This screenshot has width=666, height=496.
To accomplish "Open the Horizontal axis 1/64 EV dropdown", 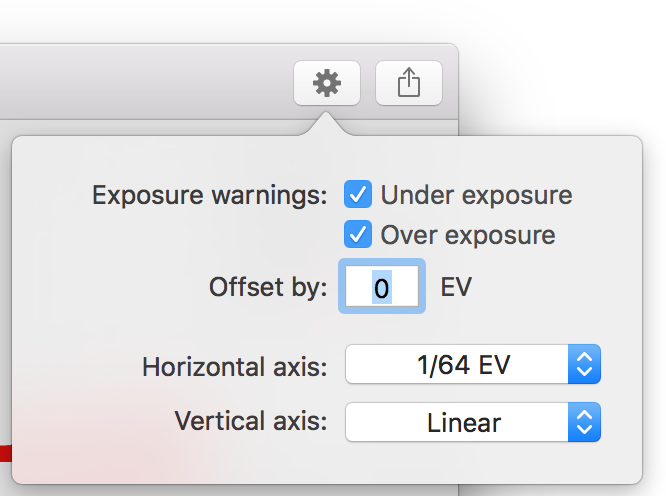I will (473, 364).
